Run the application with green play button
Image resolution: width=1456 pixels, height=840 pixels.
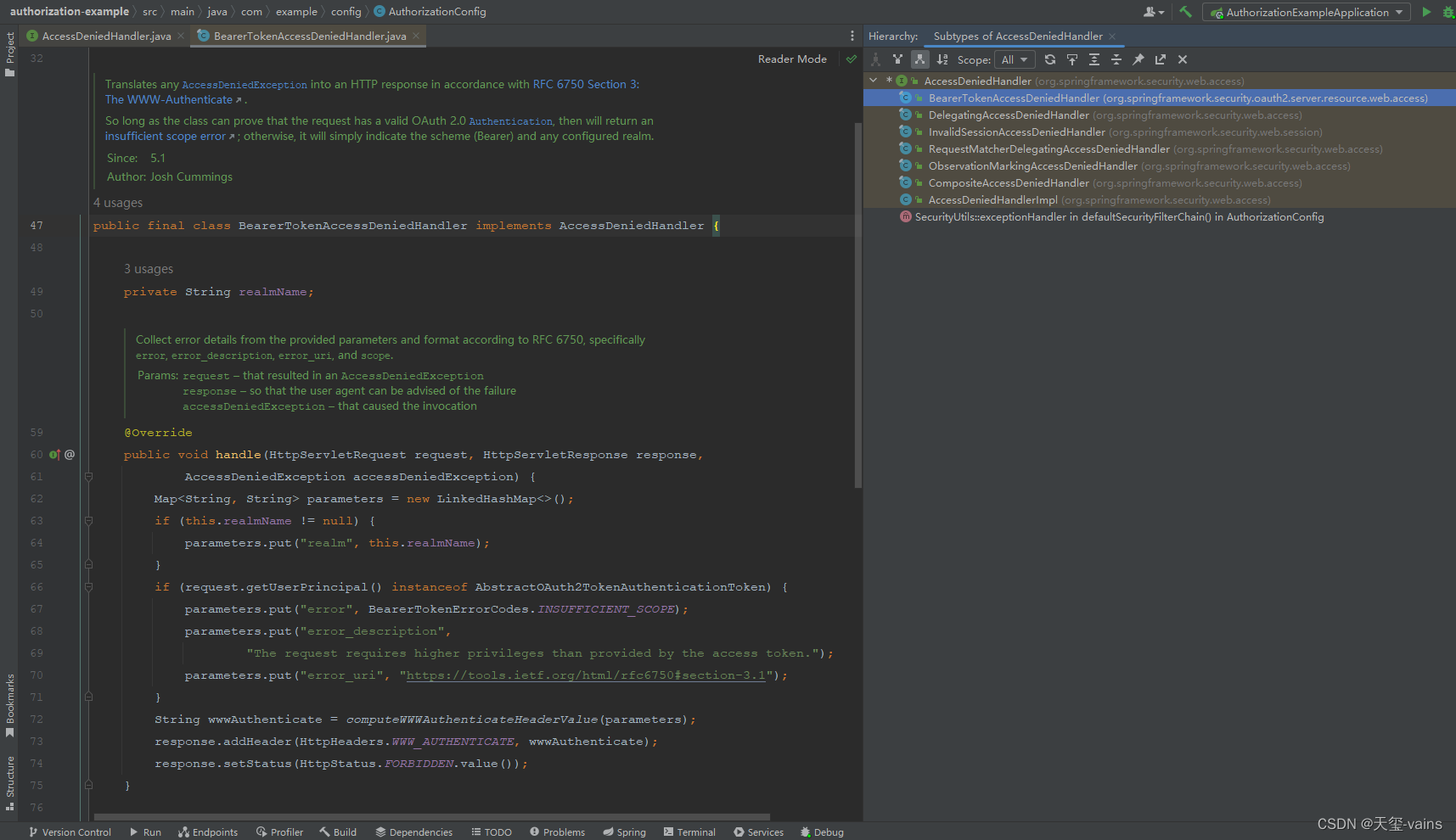click(x=1426, y=12)
